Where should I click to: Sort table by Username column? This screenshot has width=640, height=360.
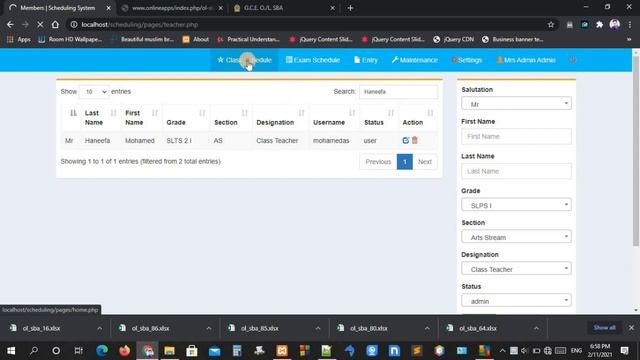(x=334, y=118)
